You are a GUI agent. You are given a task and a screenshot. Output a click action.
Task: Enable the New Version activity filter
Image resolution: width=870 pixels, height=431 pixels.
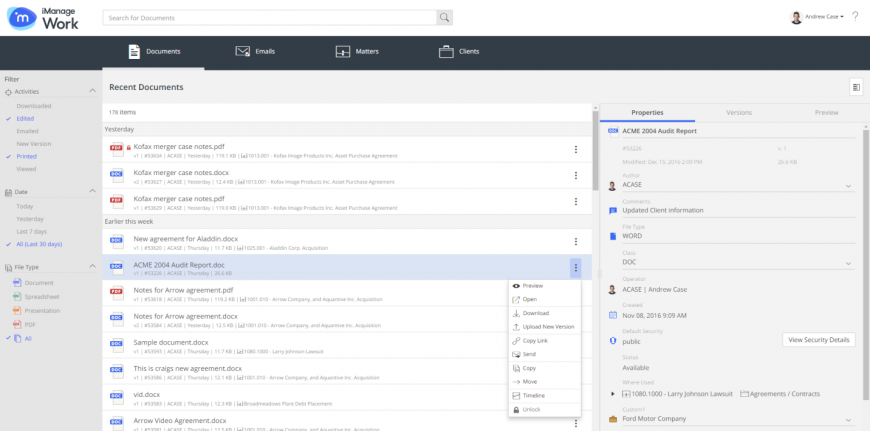[34, 144]
